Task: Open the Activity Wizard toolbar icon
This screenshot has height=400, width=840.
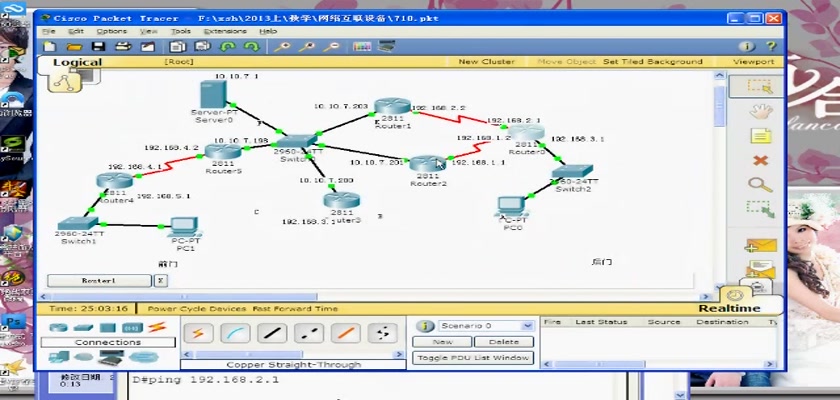Action: pos(148,47)
